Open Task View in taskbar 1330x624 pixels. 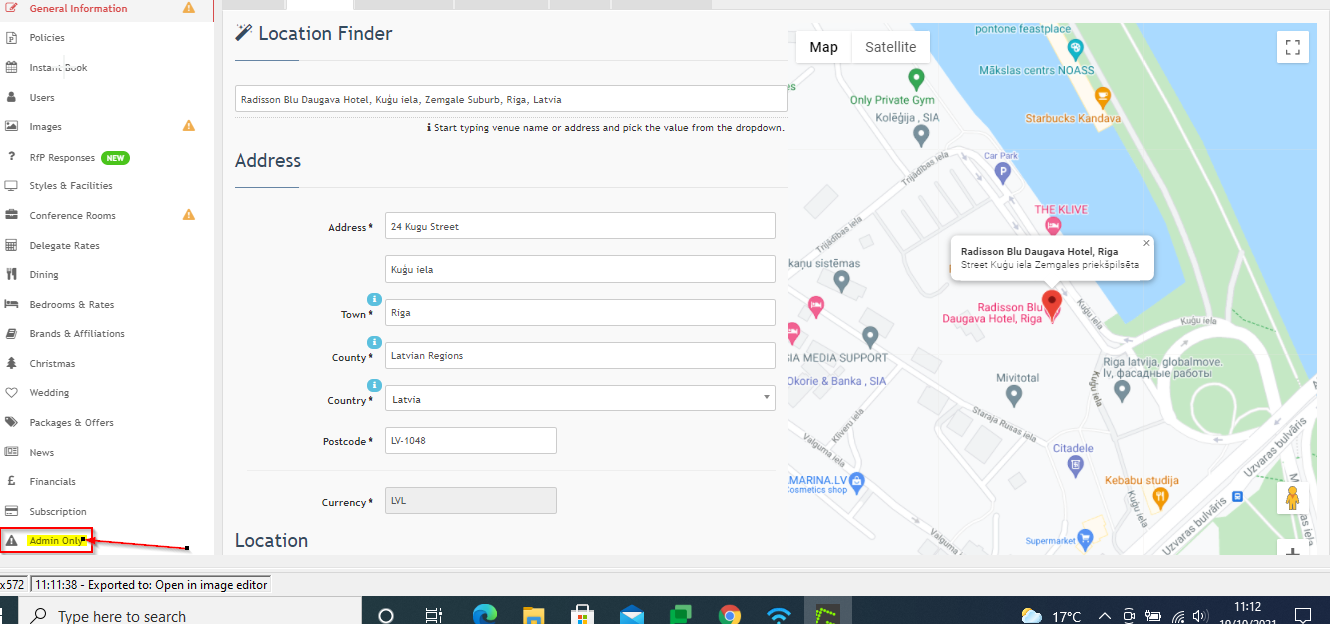[x=434, y=614]
